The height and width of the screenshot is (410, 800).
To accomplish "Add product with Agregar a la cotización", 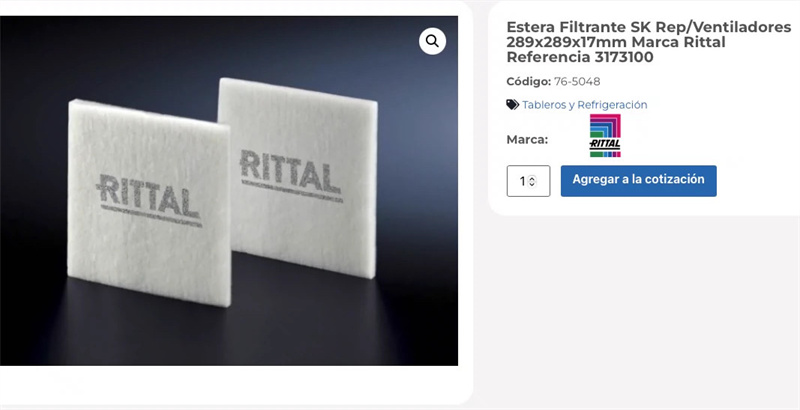I will [638, 181].
